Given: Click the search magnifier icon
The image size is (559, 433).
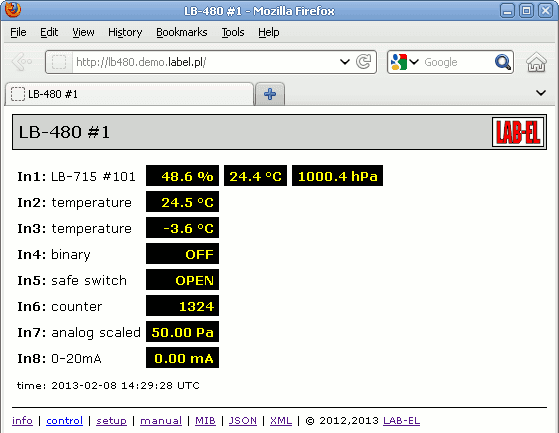Looking at the screenshot, I should pyautogui.click(x=503, y=62).
